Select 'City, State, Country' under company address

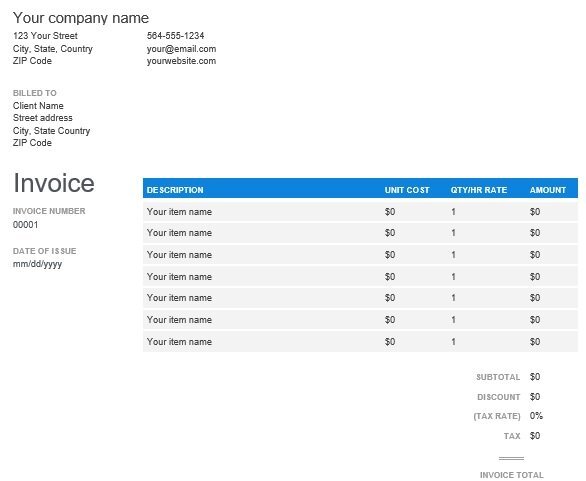coord(53,49)
